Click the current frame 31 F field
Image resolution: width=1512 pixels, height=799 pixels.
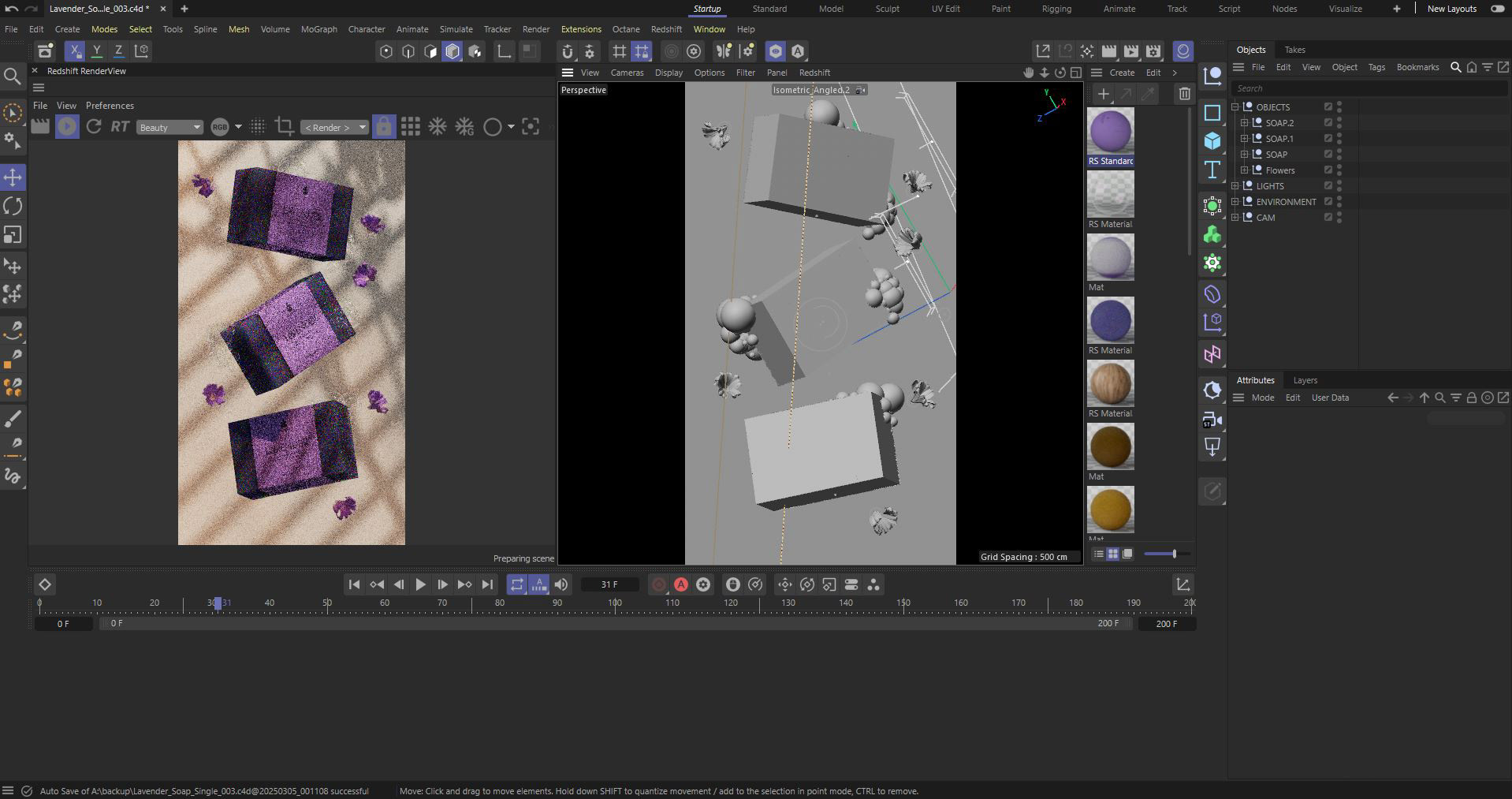609,584
